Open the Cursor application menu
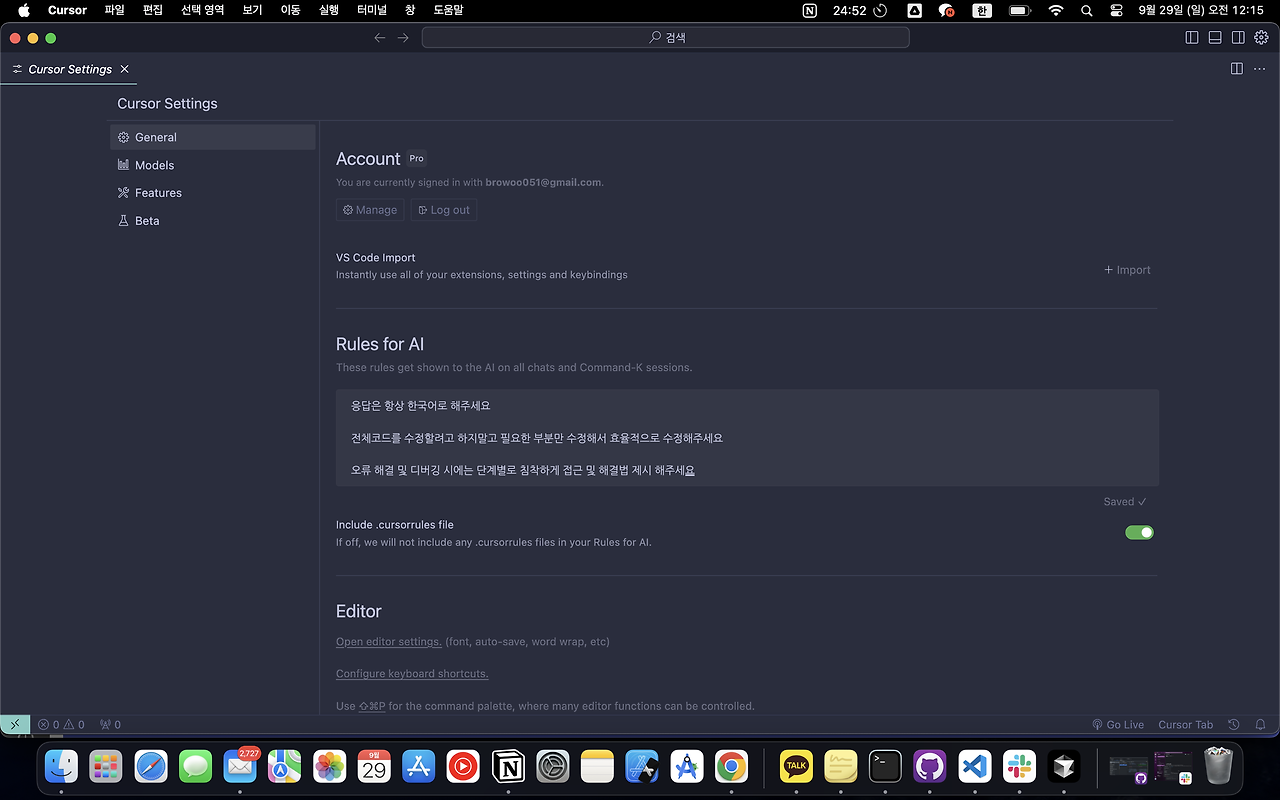This screenshot has height=800, width=1280. tap(67, 10)
